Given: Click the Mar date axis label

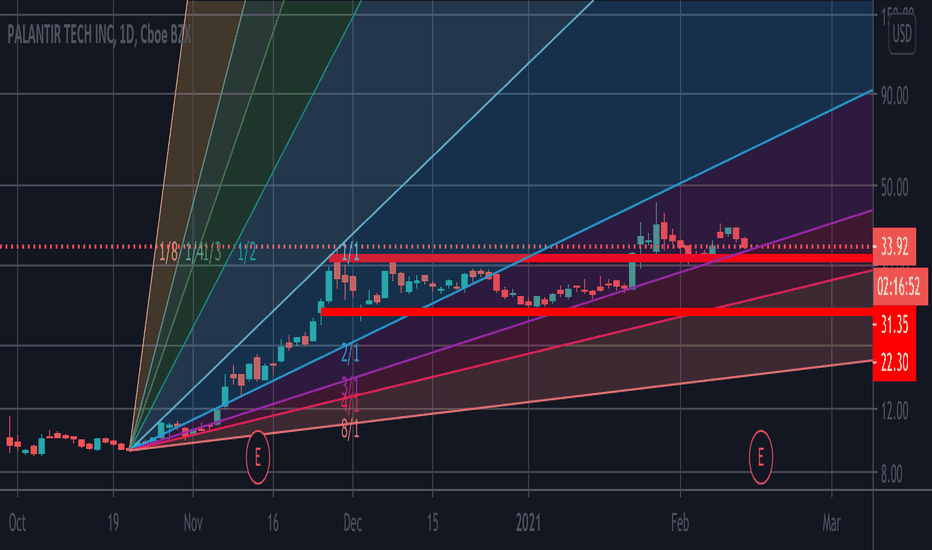Looking at the screenshot, I should 832,523.
